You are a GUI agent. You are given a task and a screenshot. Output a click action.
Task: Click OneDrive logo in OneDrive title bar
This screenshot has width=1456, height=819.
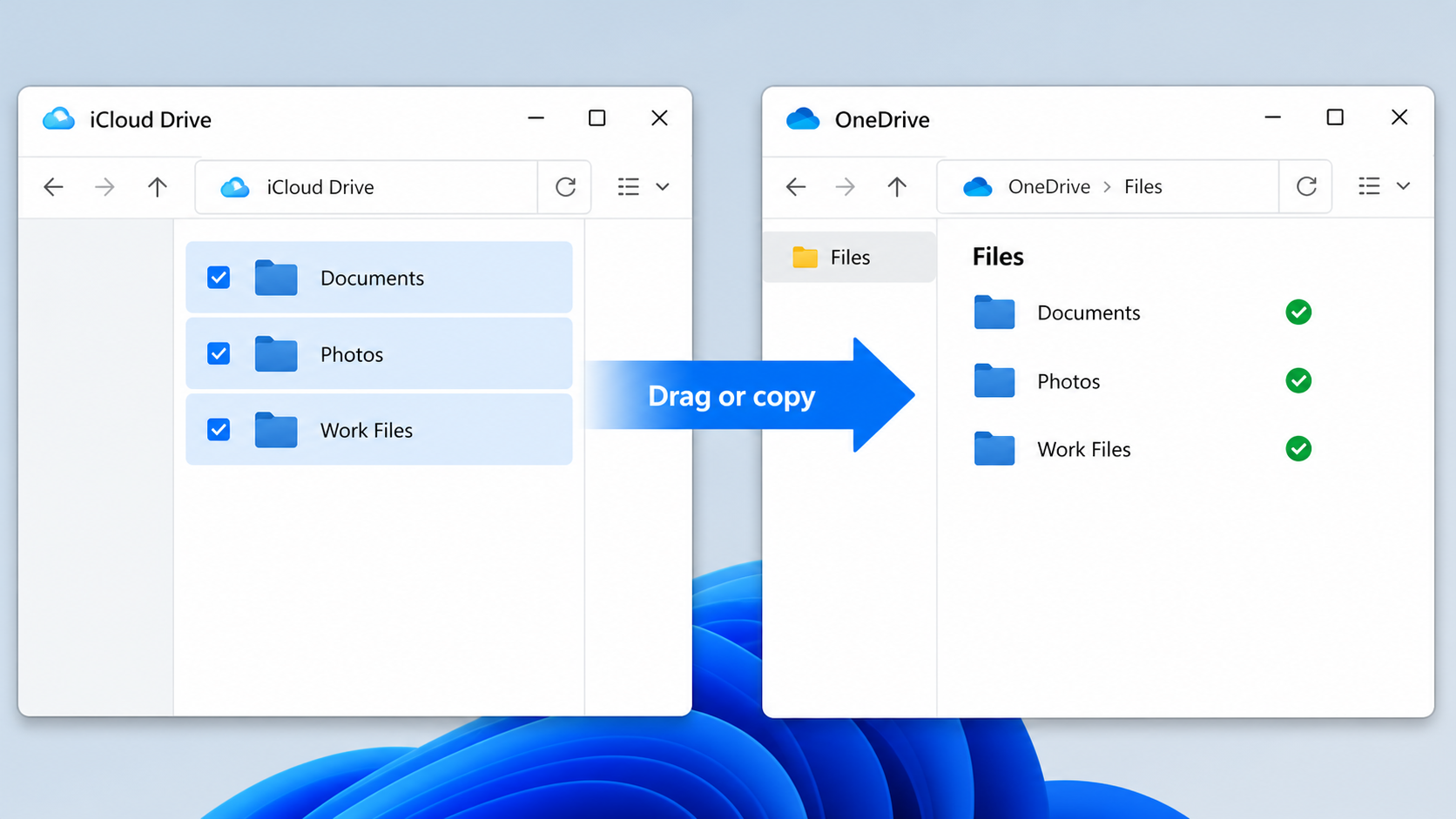[802, 118]
